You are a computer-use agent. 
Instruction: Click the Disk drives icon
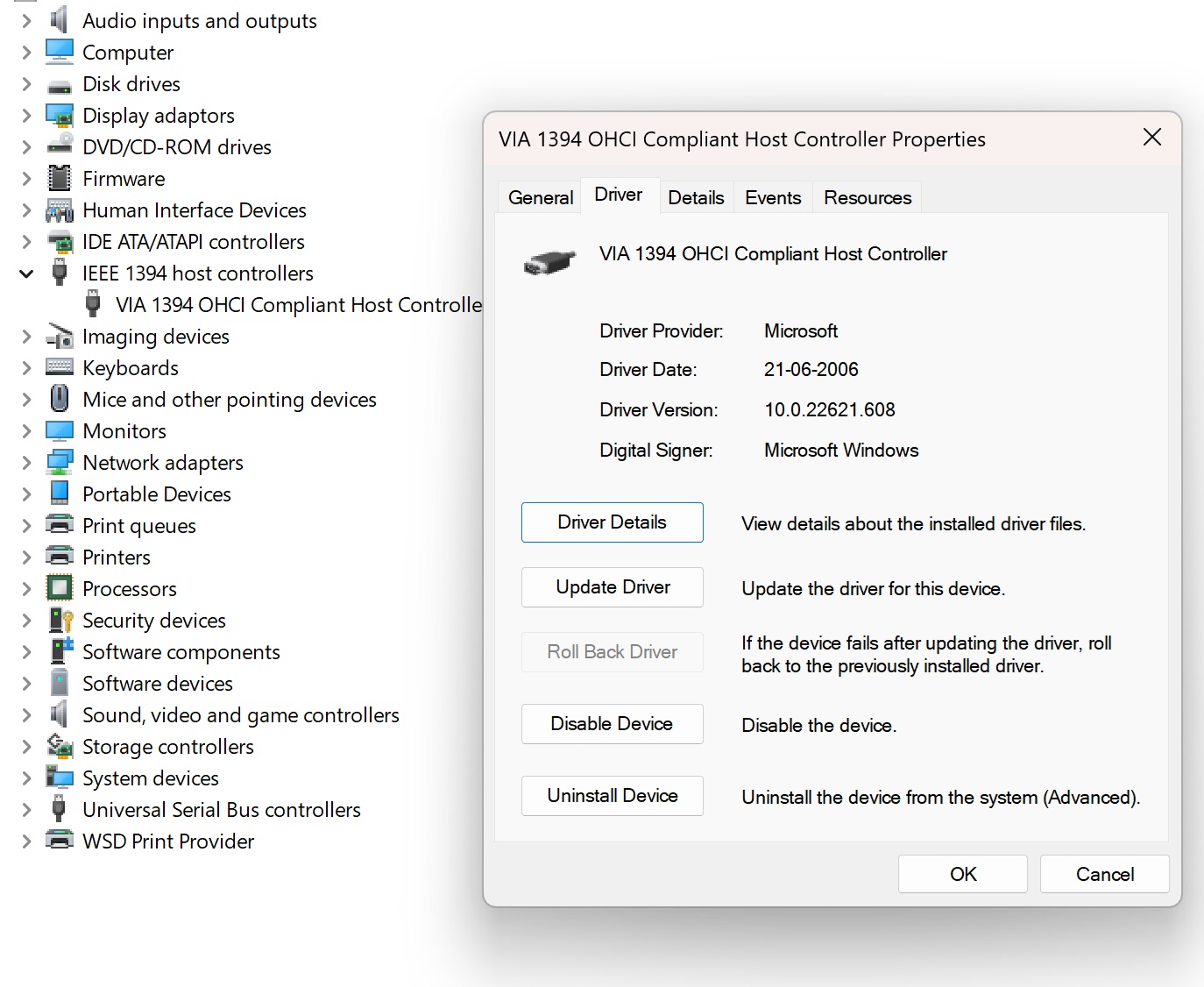click(59, 86)
